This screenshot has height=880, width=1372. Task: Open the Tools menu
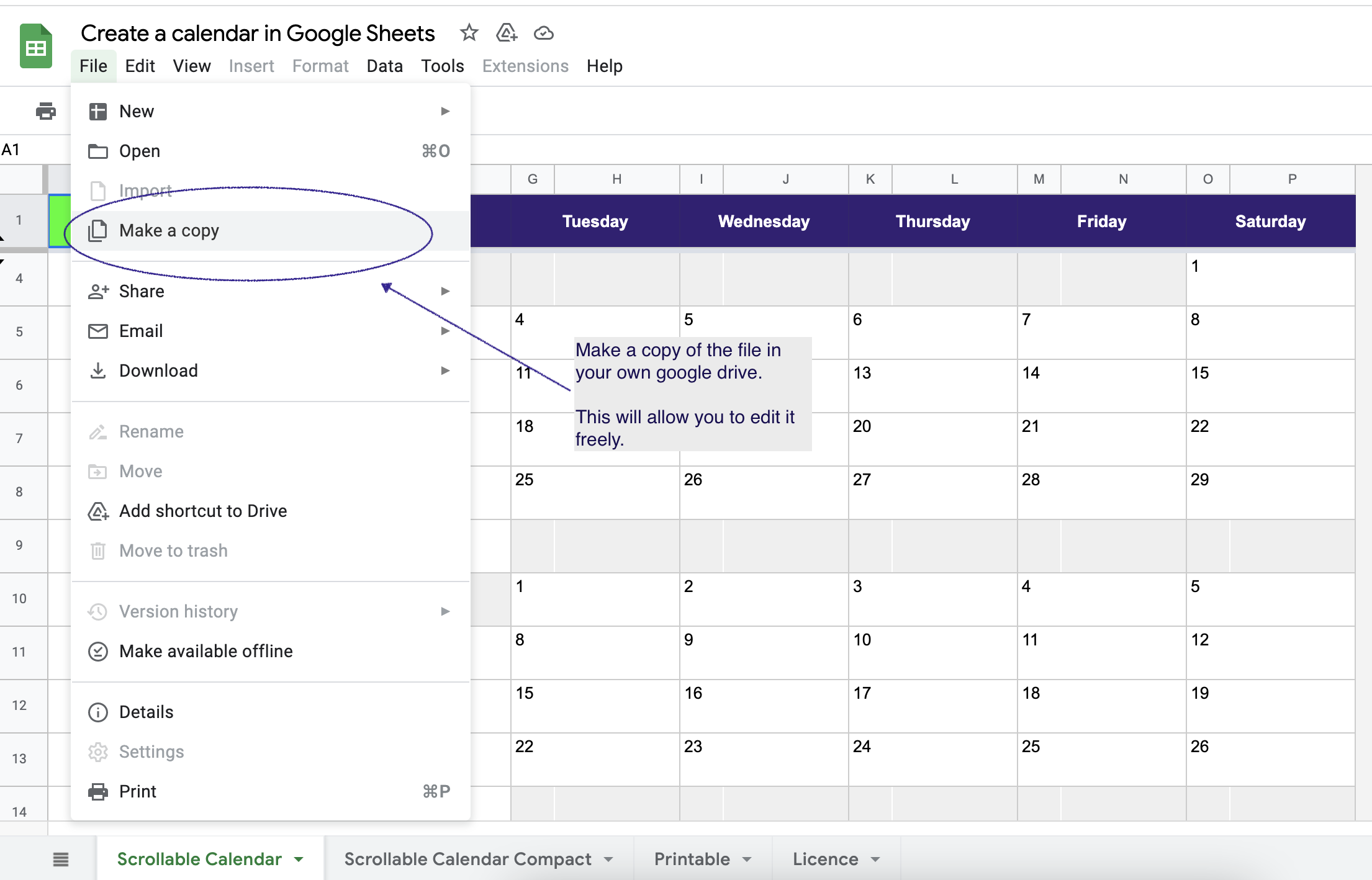443,66
